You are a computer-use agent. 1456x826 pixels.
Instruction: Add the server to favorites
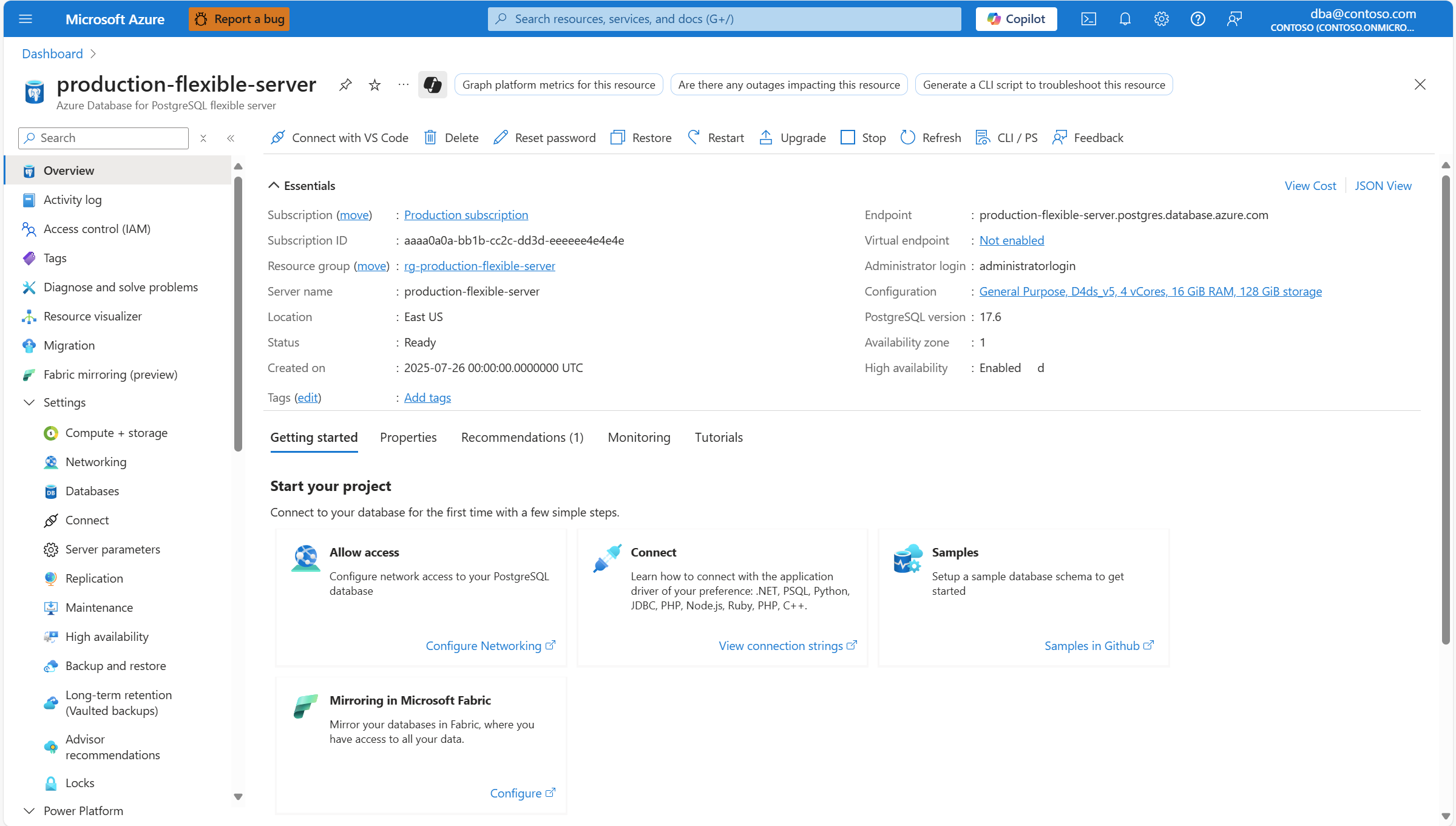click(374, 84)
